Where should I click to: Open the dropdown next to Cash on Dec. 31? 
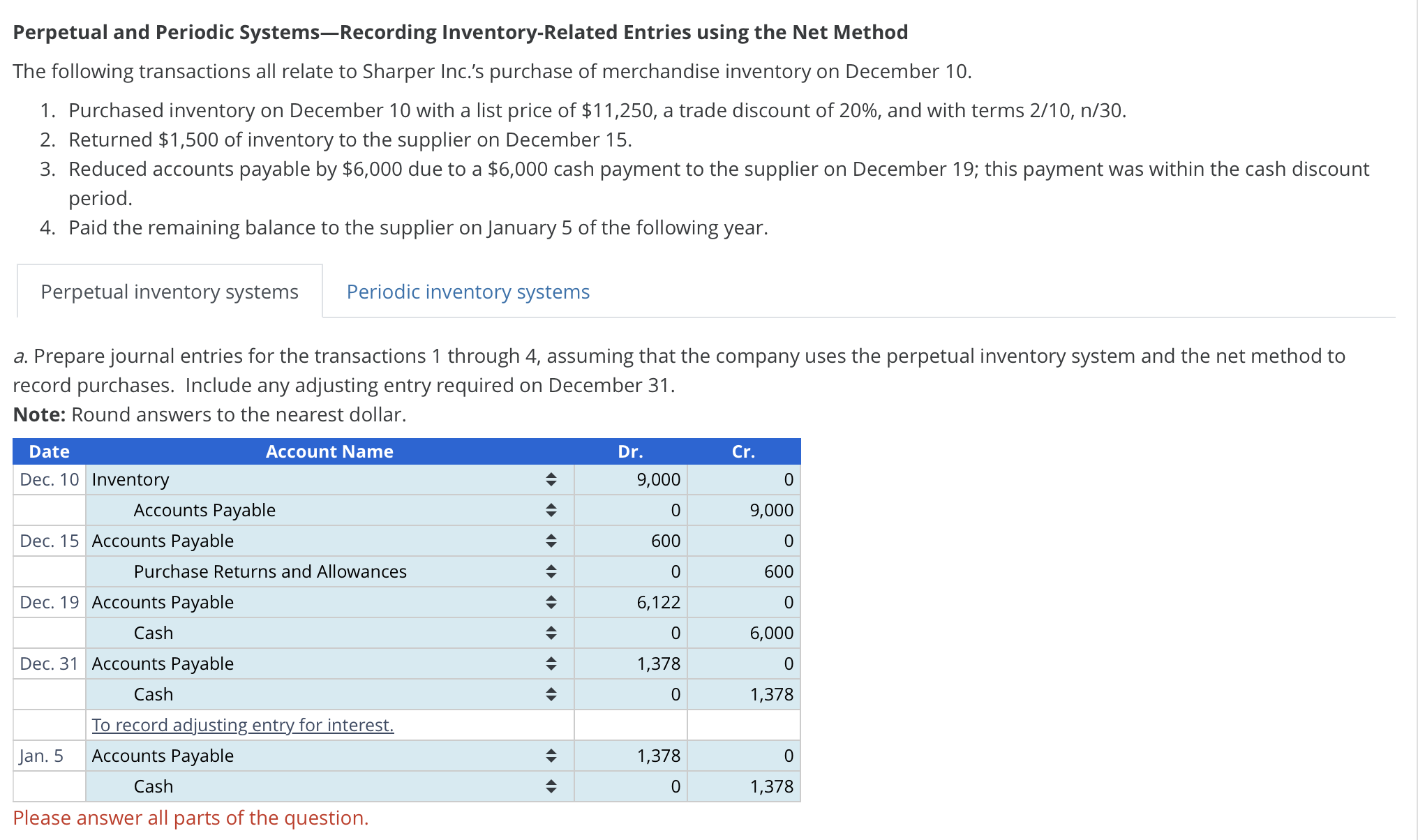coord(551,694)
